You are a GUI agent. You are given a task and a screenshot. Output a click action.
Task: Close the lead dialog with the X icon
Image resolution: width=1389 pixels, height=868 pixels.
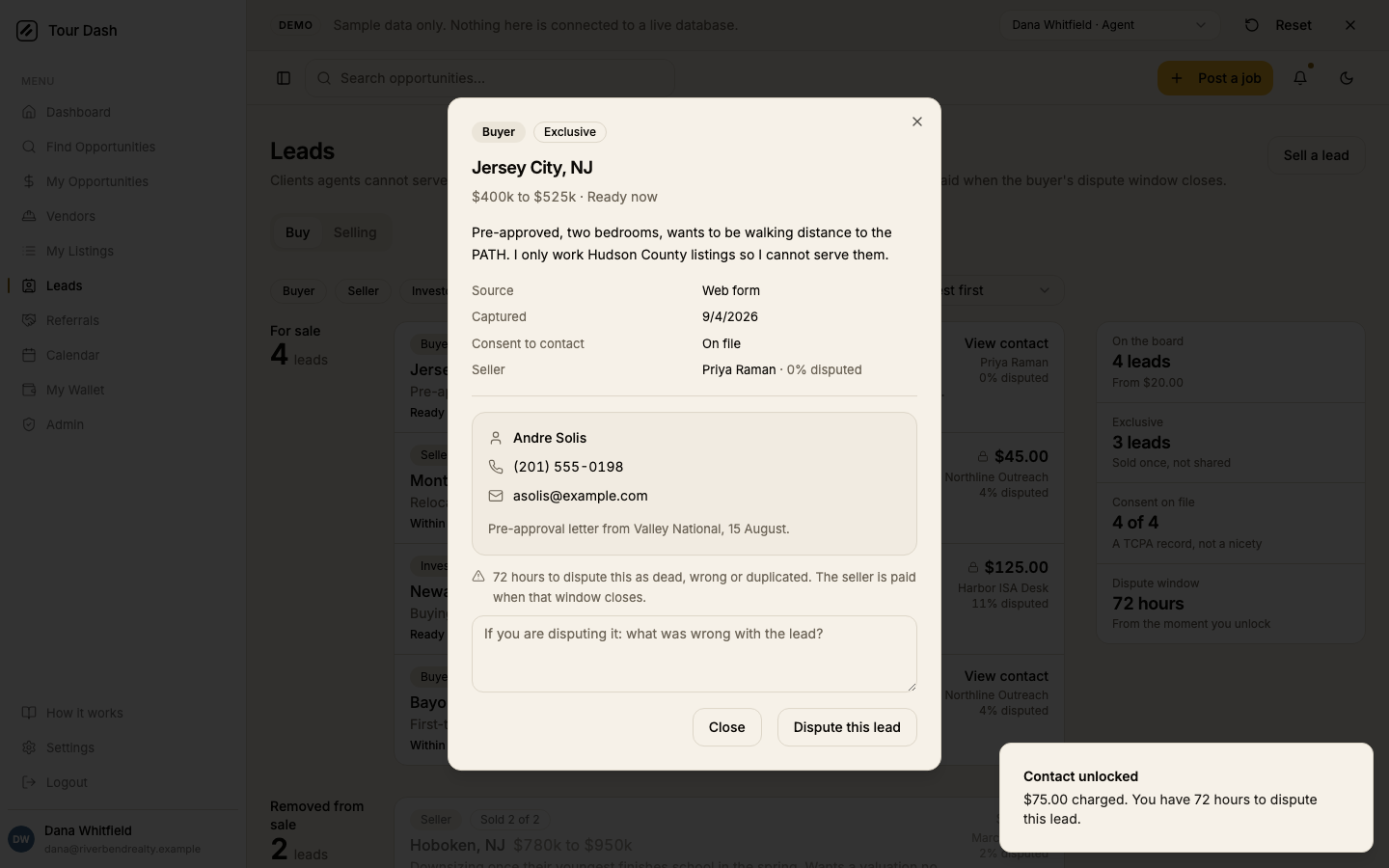coord(917,122)
